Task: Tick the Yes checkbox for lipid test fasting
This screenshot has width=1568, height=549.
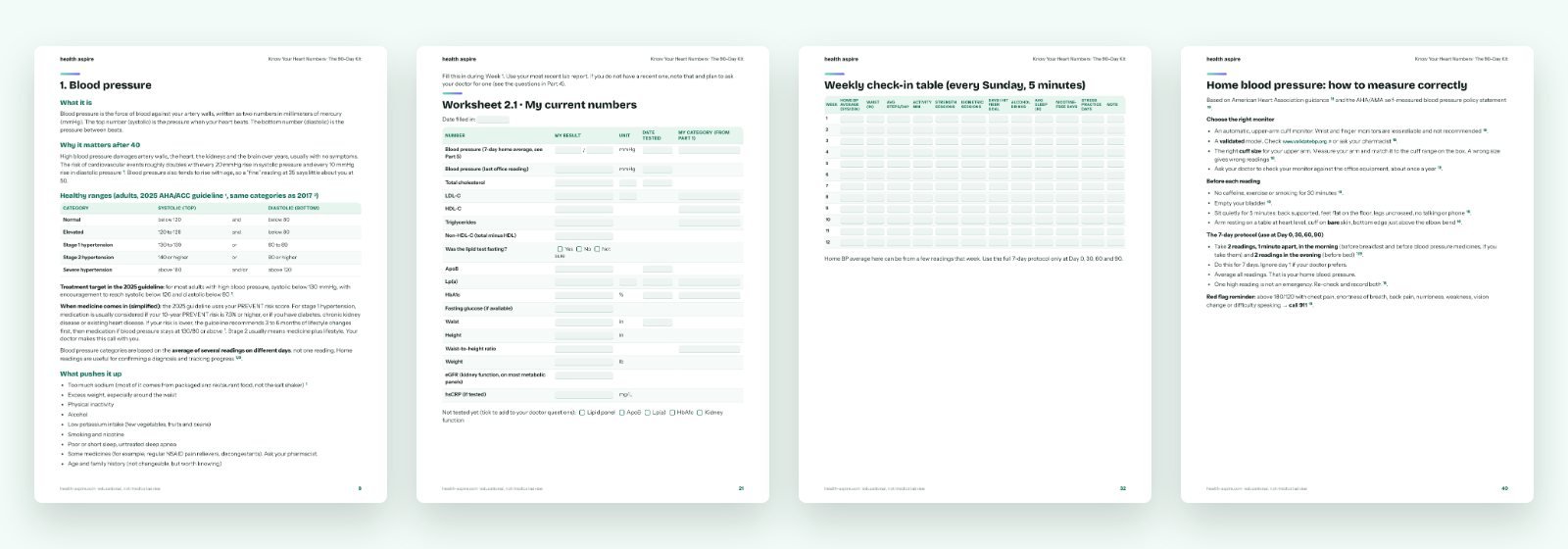Action: click(560, 249)
